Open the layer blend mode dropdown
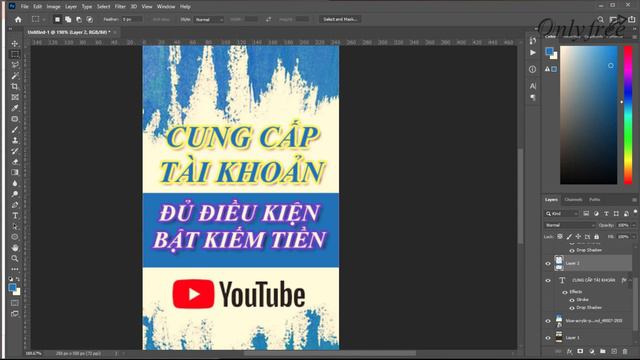 pos(569,225)
